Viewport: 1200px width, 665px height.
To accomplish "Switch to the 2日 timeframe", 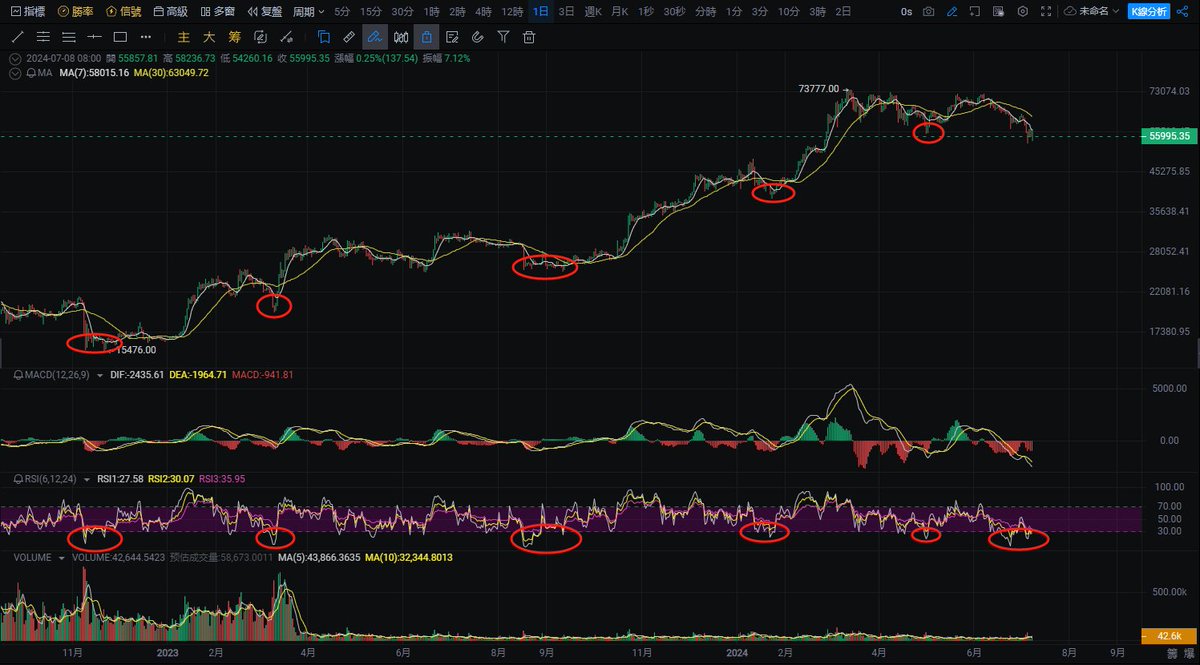I will [843, 11].
